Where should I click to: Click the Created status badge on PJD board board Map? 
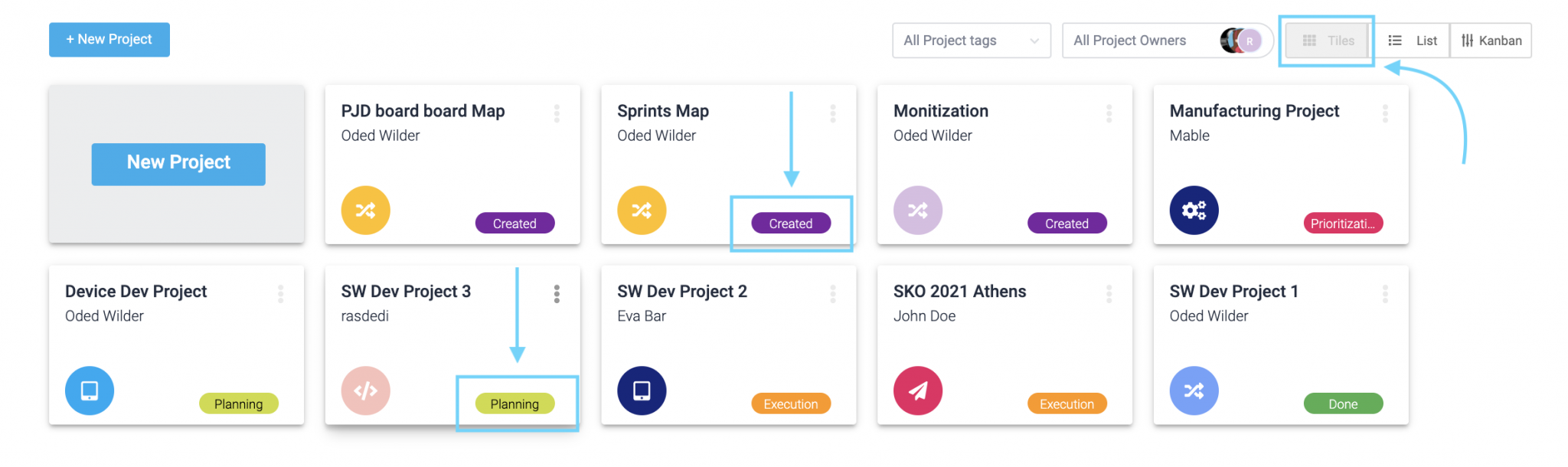[514, 224]
